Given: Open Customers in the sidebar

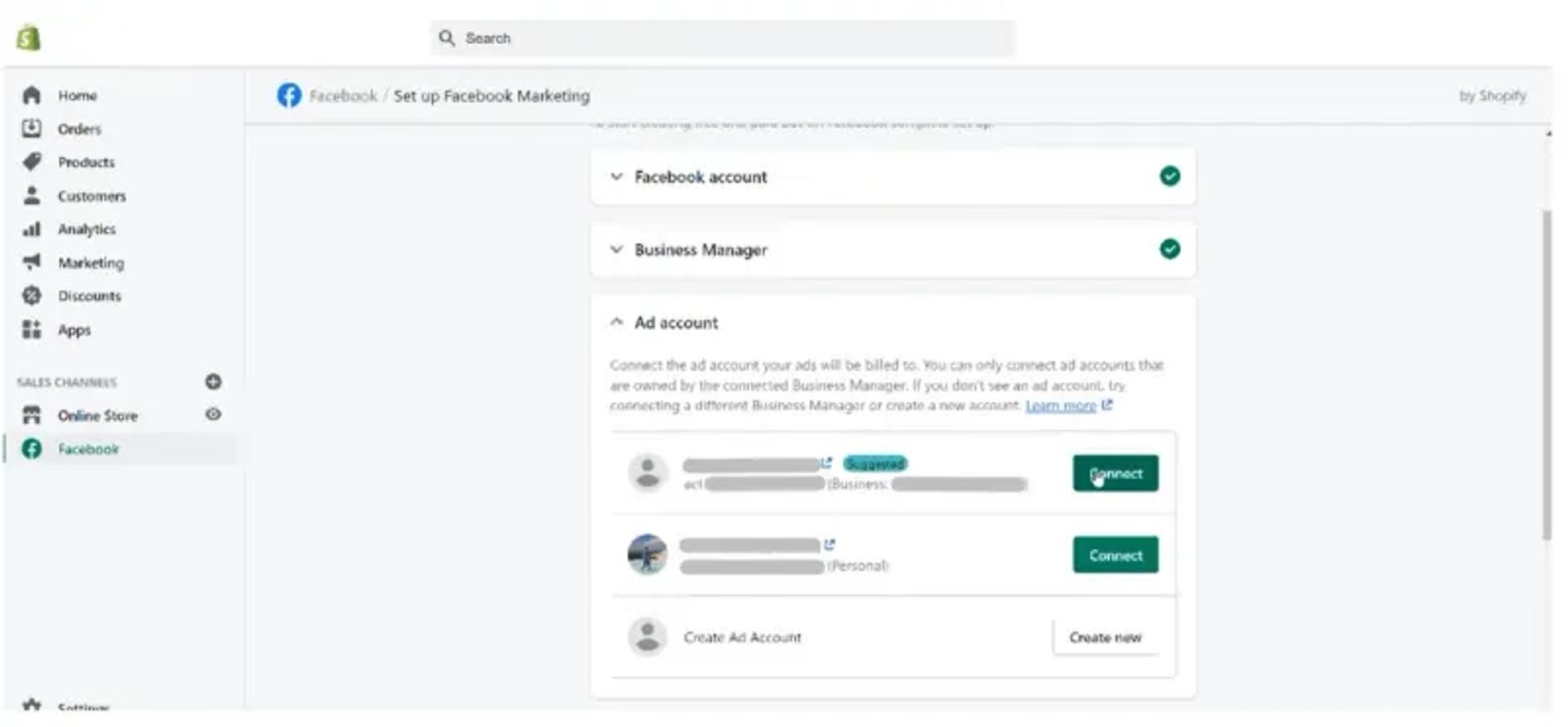Looking at the screenshot, I should click(91, 196).
